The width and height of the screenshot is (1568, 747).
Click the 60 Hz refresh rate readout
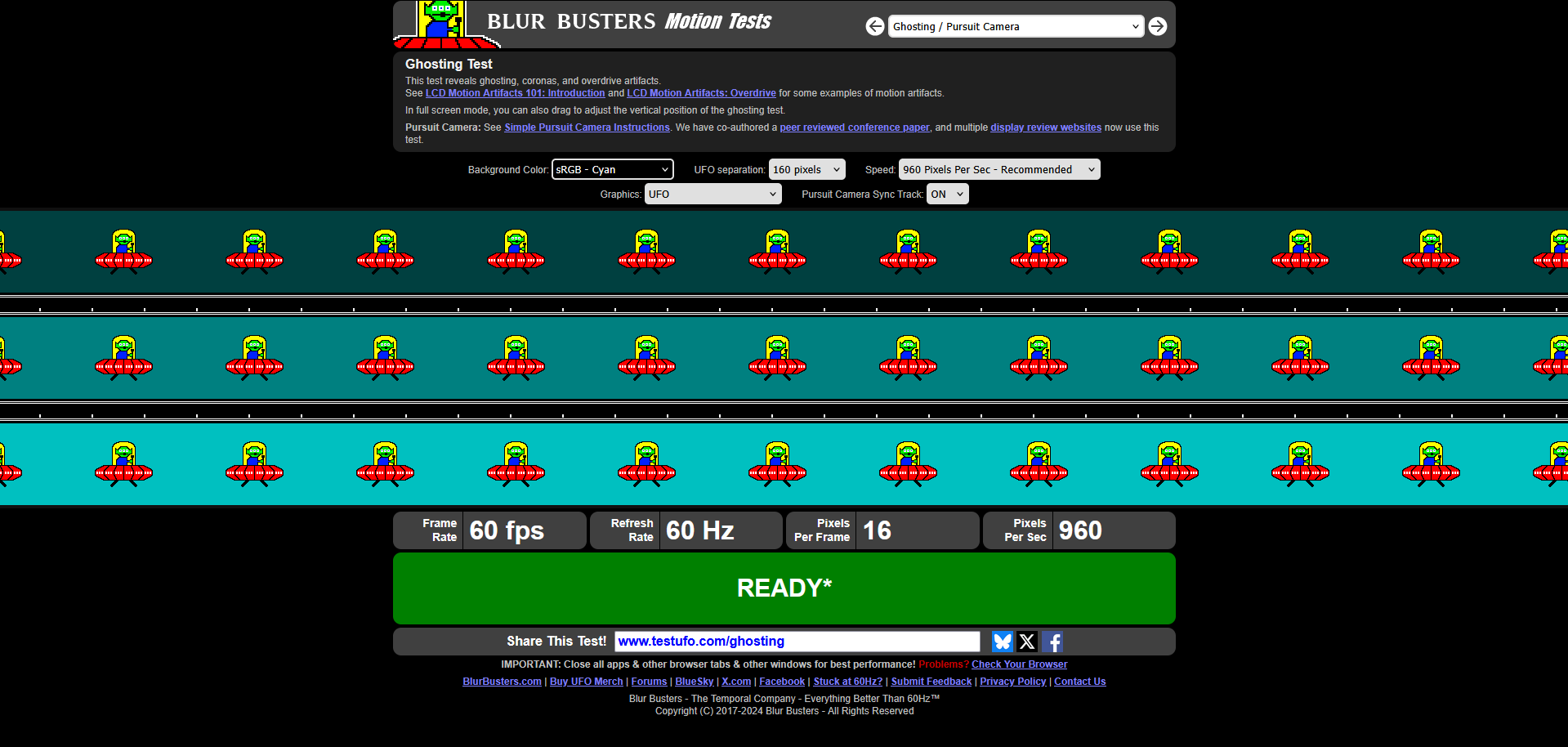click(x=699, y=530)
